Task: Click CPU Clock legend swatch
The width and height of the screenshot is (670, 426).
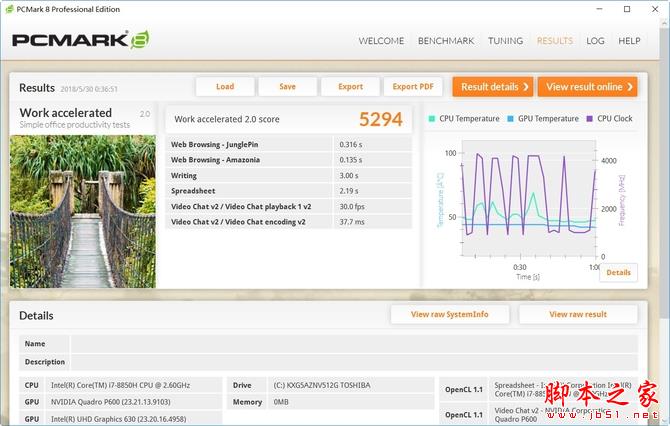Action: tap(590, 119)
